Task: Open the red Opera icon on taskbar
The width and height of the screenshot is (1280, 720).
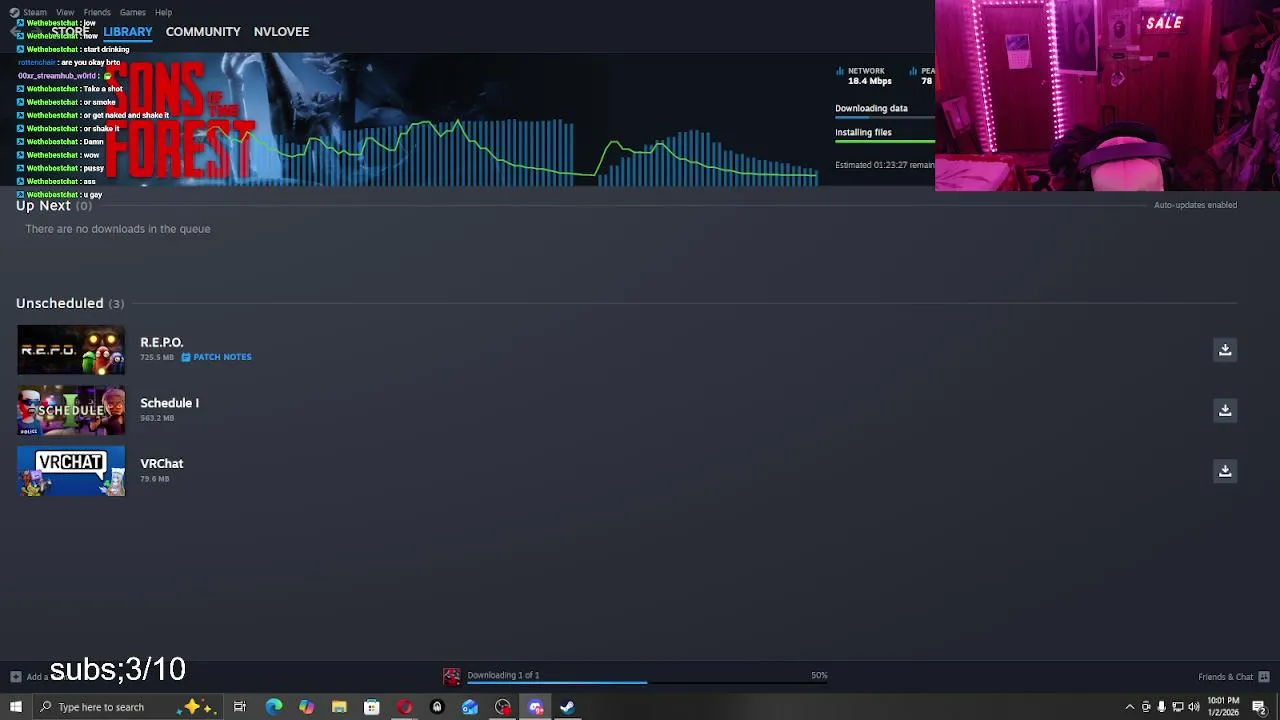Action: [x=404, y=707]
